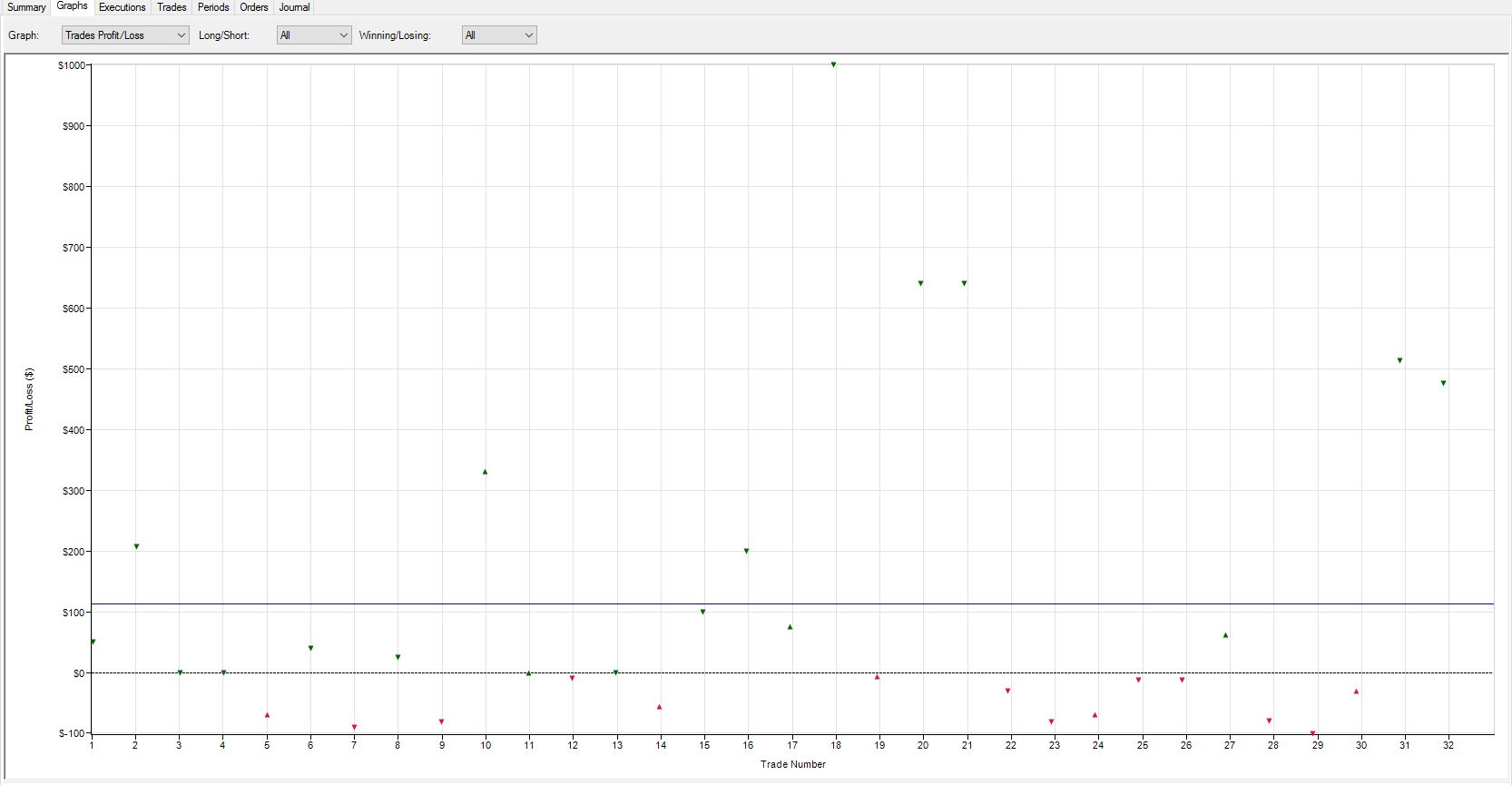Click the $1000 y-axis label
The width and height of the screenshot is (1512, 785).
click(71, 65)
